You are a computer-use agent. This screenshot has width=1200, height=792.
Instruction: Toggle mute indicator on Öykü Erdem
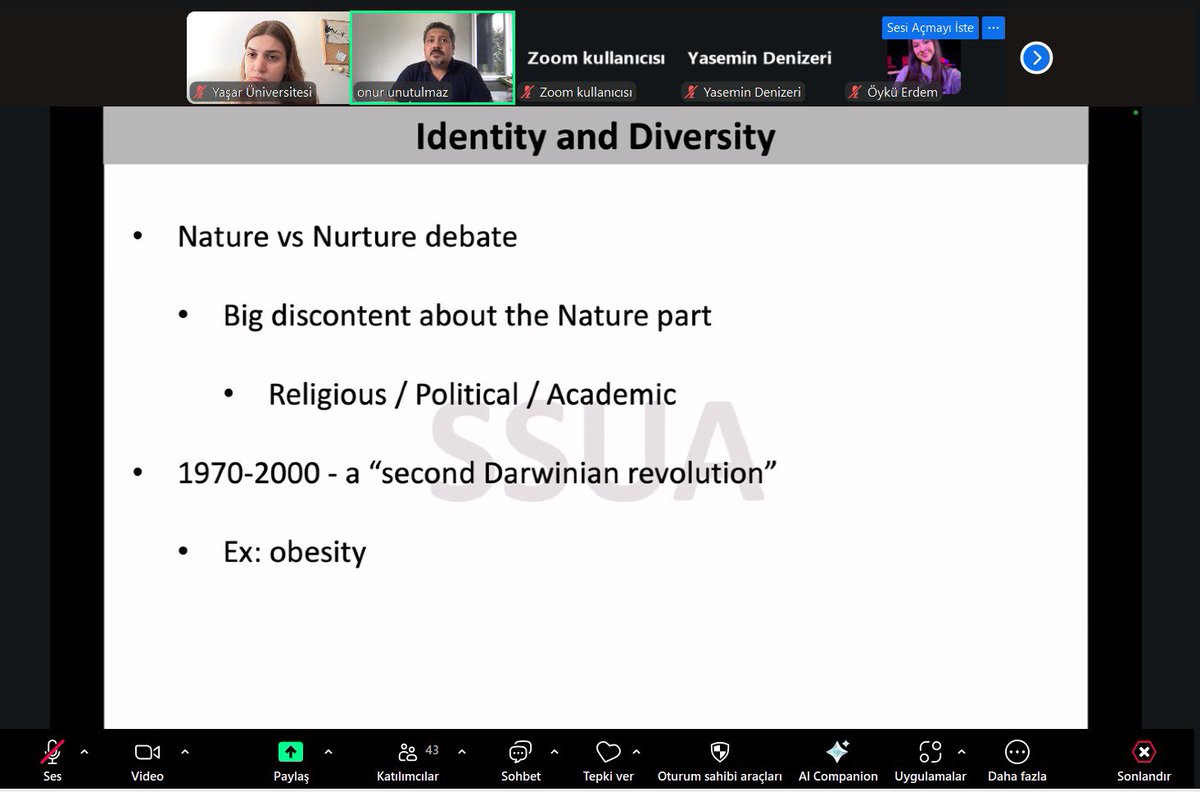[x=855, y=91]
